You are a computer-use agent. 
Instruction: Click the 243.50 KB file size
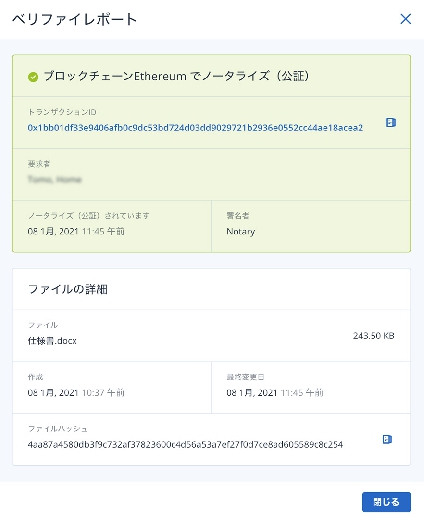click(373, 336)
